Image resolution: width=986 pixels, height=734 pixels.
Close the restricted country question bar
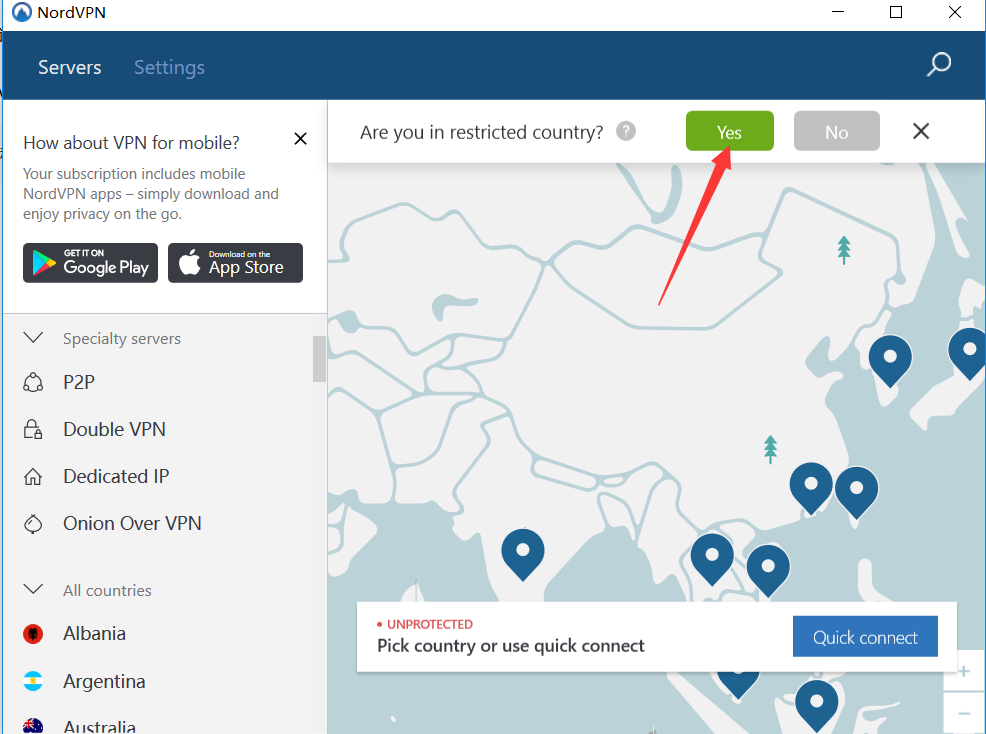pyautogui.click(x=921, y=131)
